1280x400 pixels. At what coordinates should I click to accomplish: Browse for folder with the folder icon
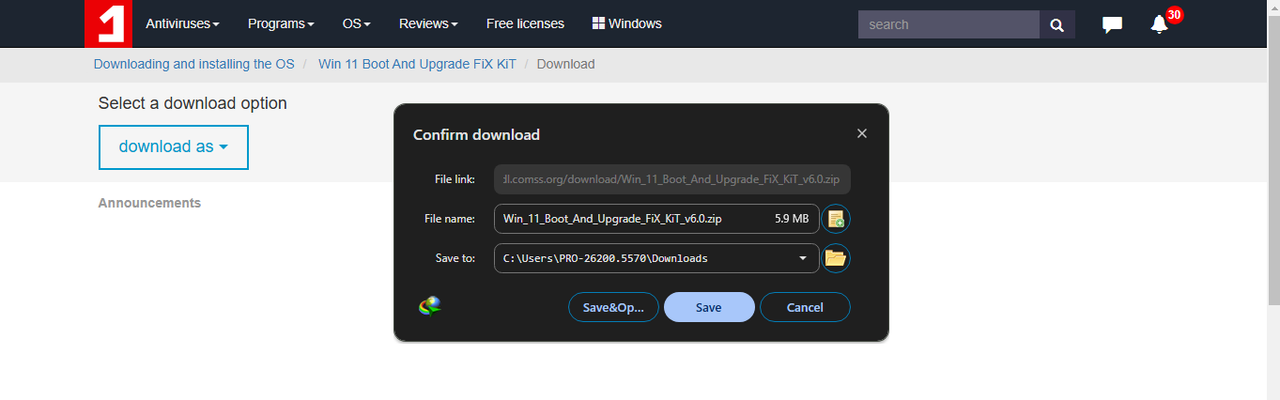tap(836, 258)
